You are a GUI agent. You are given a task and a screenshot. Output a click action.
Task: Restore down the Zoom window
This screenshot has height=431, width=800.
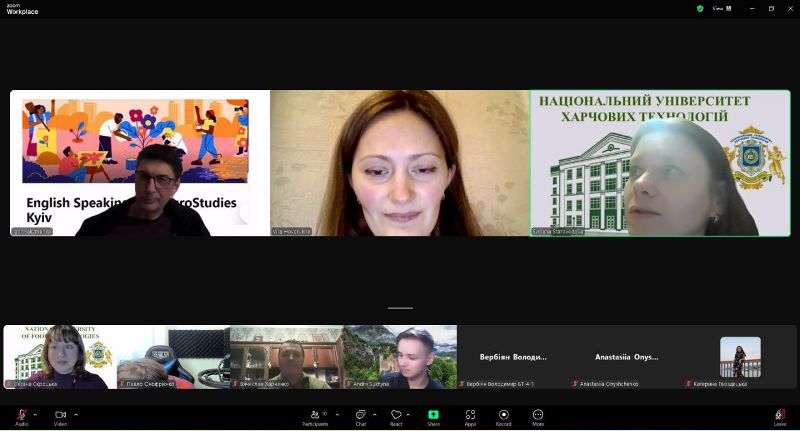[771, 8]
